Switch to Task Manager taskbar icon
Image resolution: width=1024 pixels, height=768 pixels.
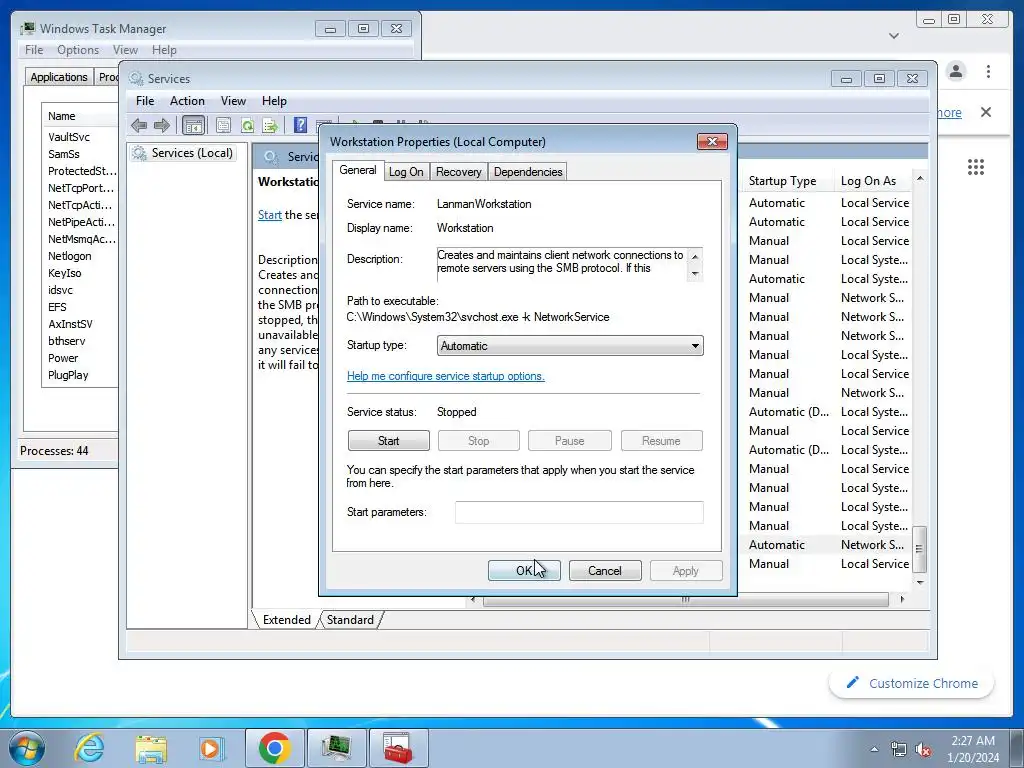tap(336, 748)
